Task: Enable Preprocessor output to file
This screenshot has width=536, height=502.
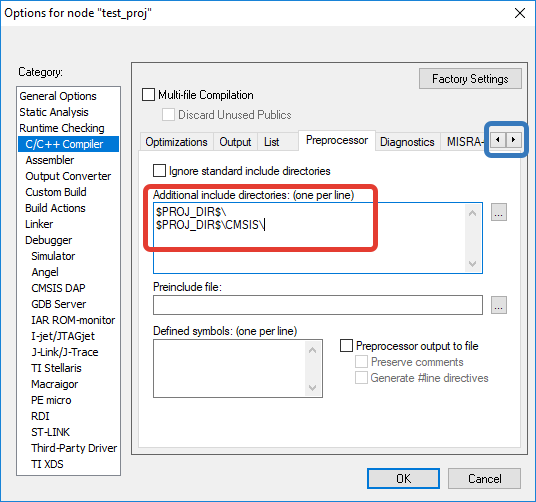Action: [346, 345]
